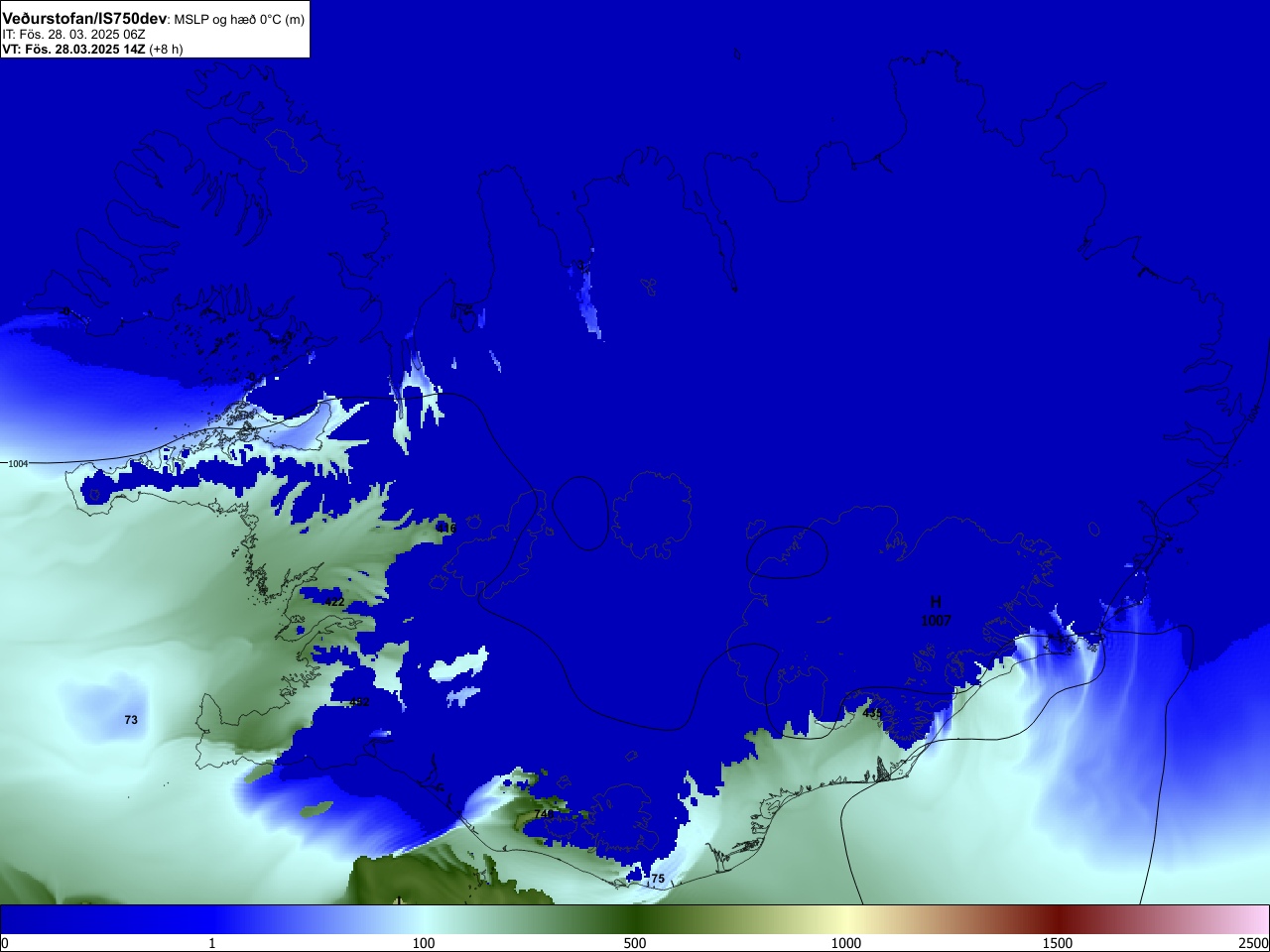Click the height value 435
The image size is (1270, 952).
(x=871, y=713)
